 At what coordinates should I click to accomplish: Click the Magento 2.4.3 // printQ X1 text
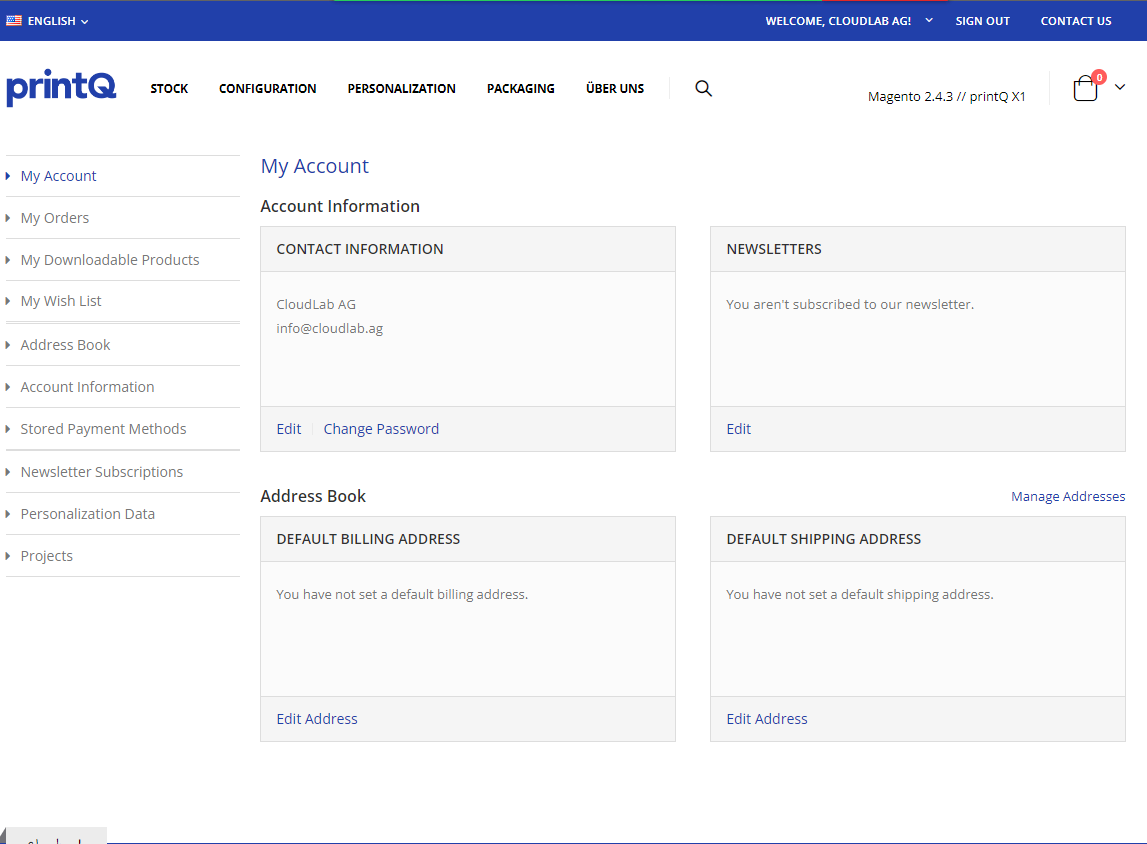[946, 97]
